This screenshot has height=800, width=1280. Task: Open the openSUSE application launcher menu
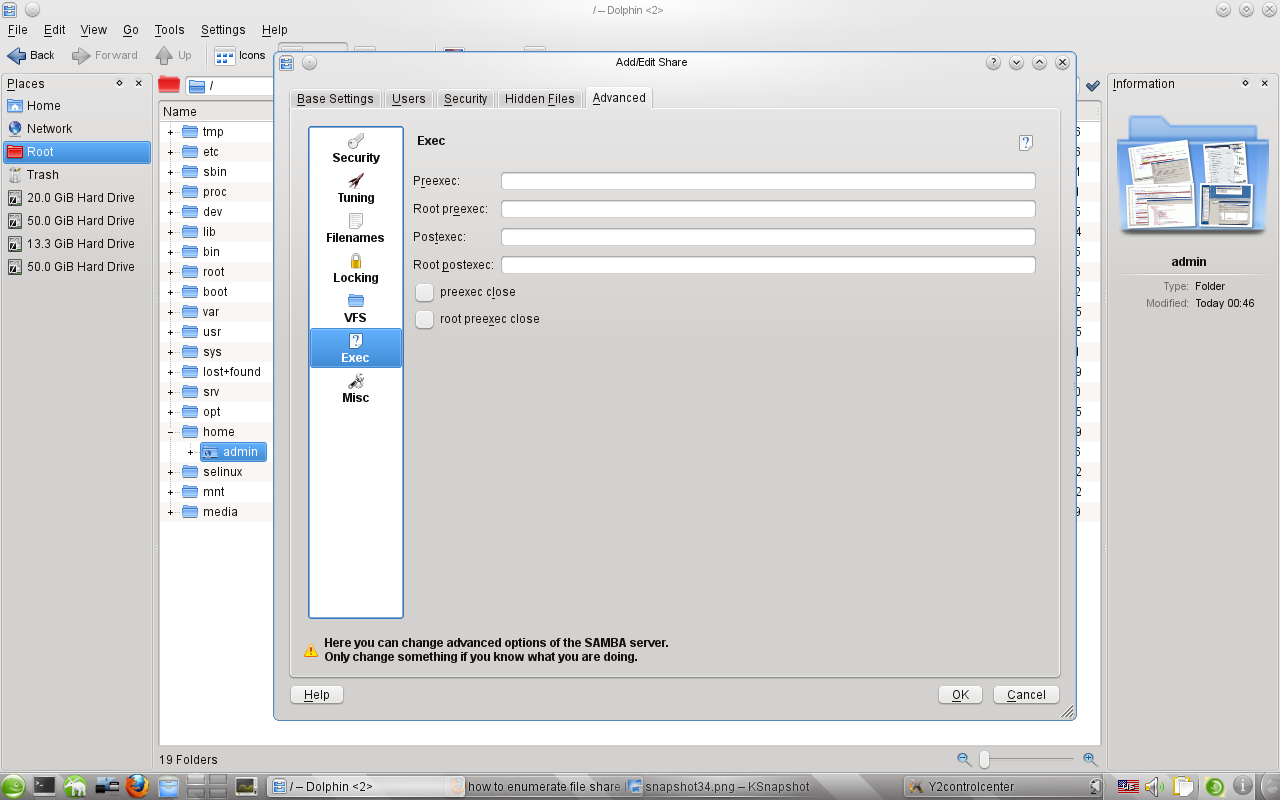[14, 787]
